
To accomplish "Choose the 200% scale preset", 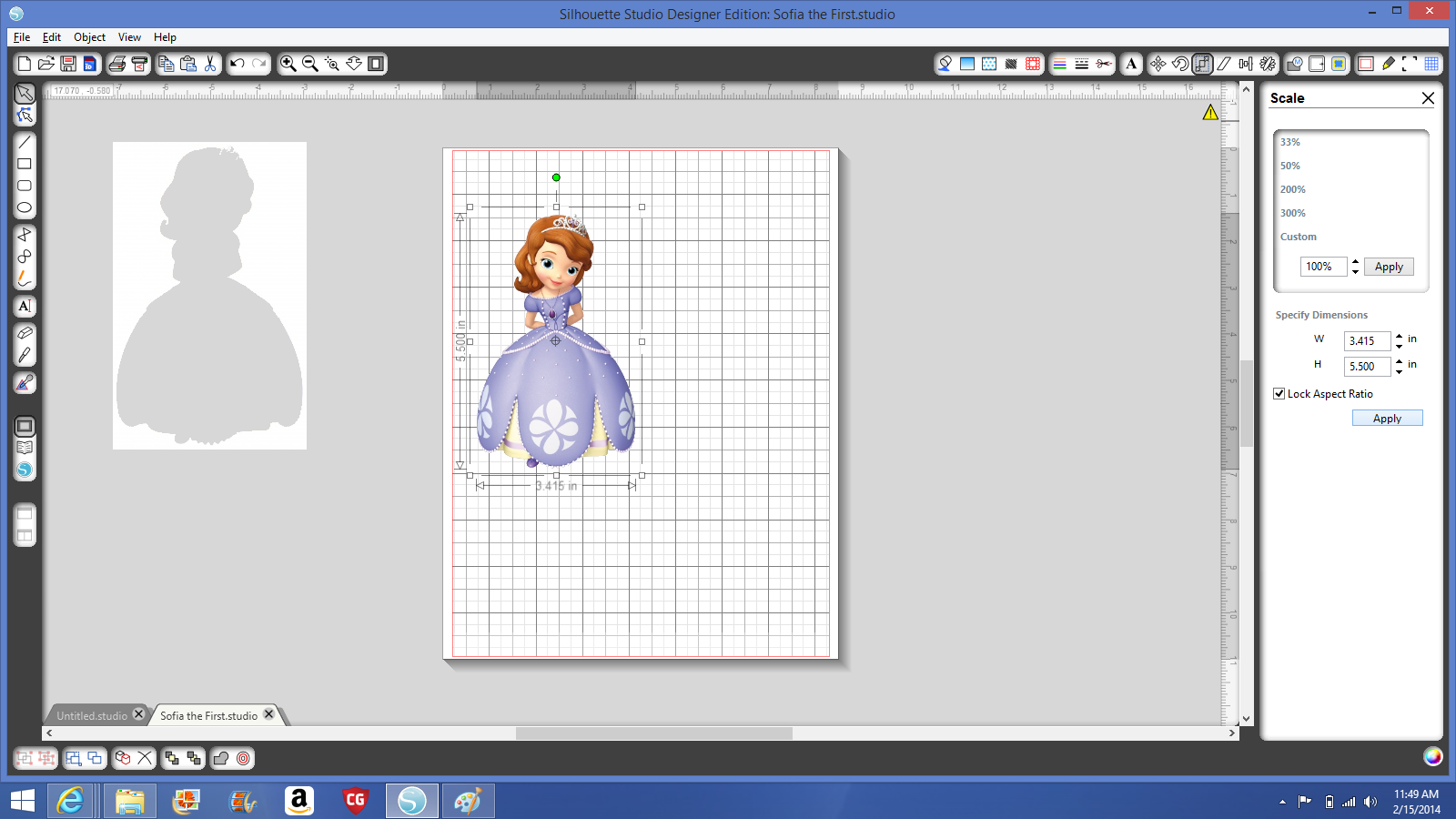I will [x=1293, y=189].
